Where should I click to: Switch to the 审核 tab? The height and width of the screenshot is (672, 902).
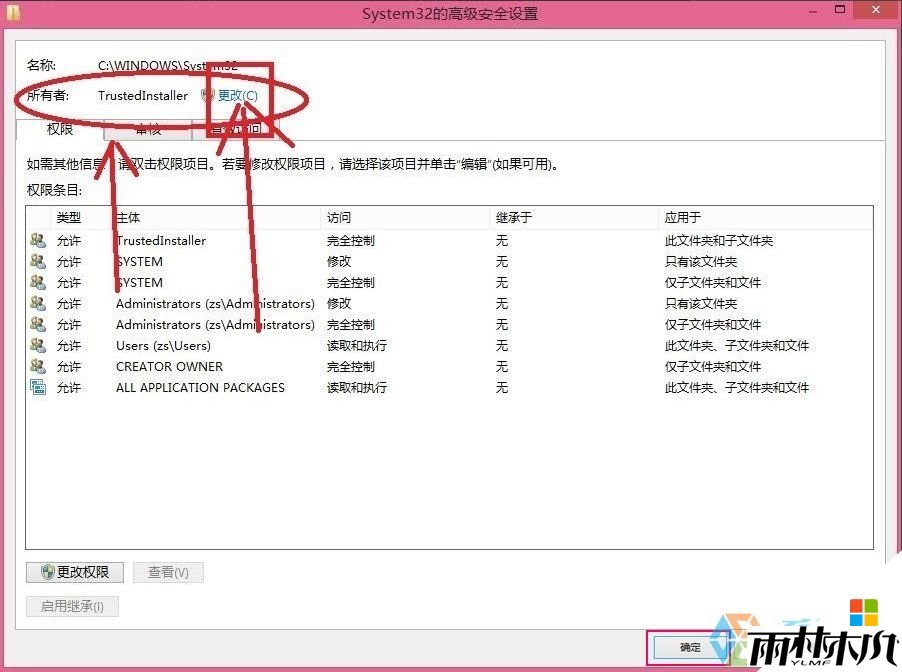click(147, 128)
